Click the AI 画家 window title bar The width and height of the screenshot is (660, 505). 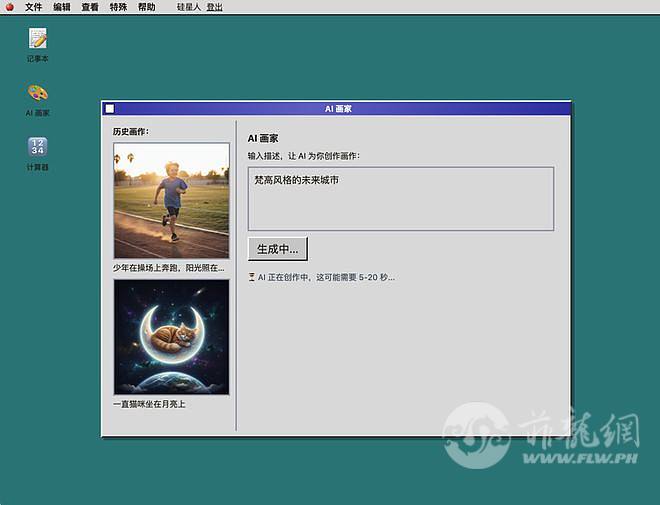(338, 109)
